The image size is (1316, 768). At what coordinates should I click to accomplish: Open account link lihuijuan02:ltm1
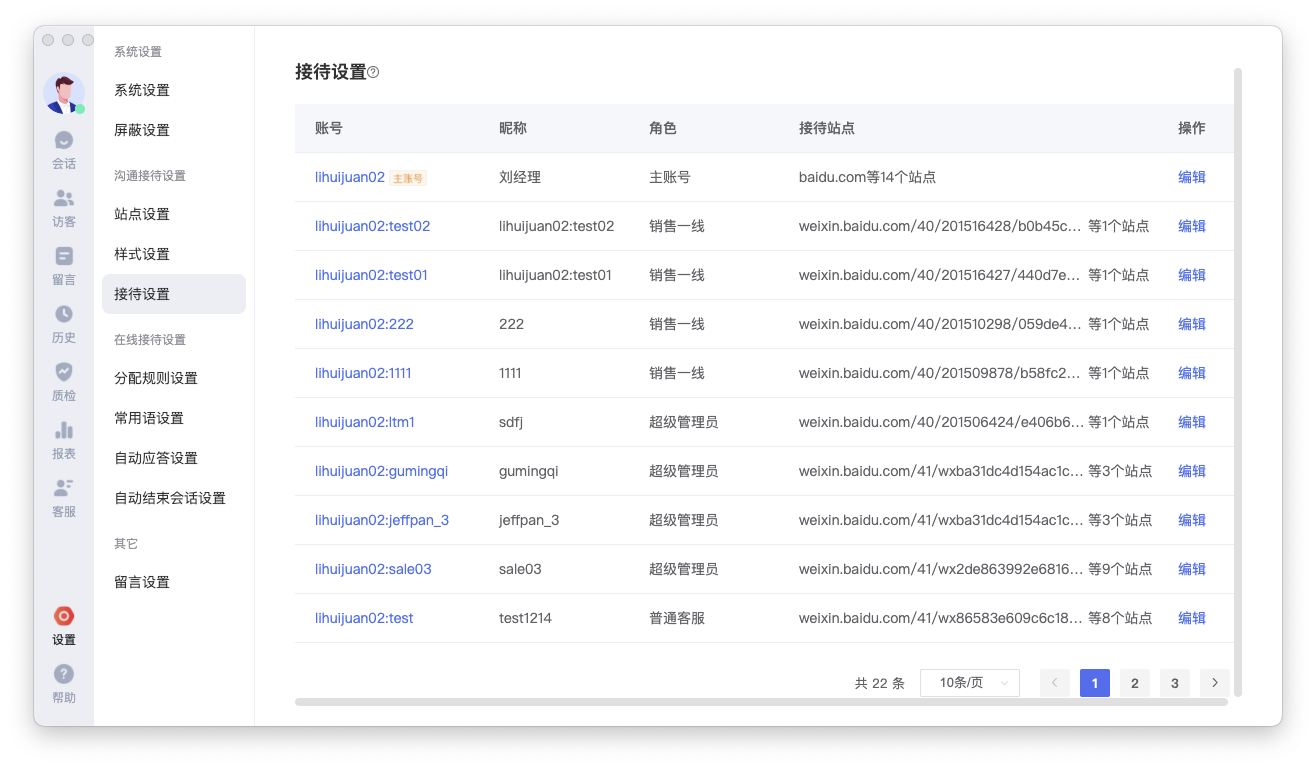coord(365,422)
